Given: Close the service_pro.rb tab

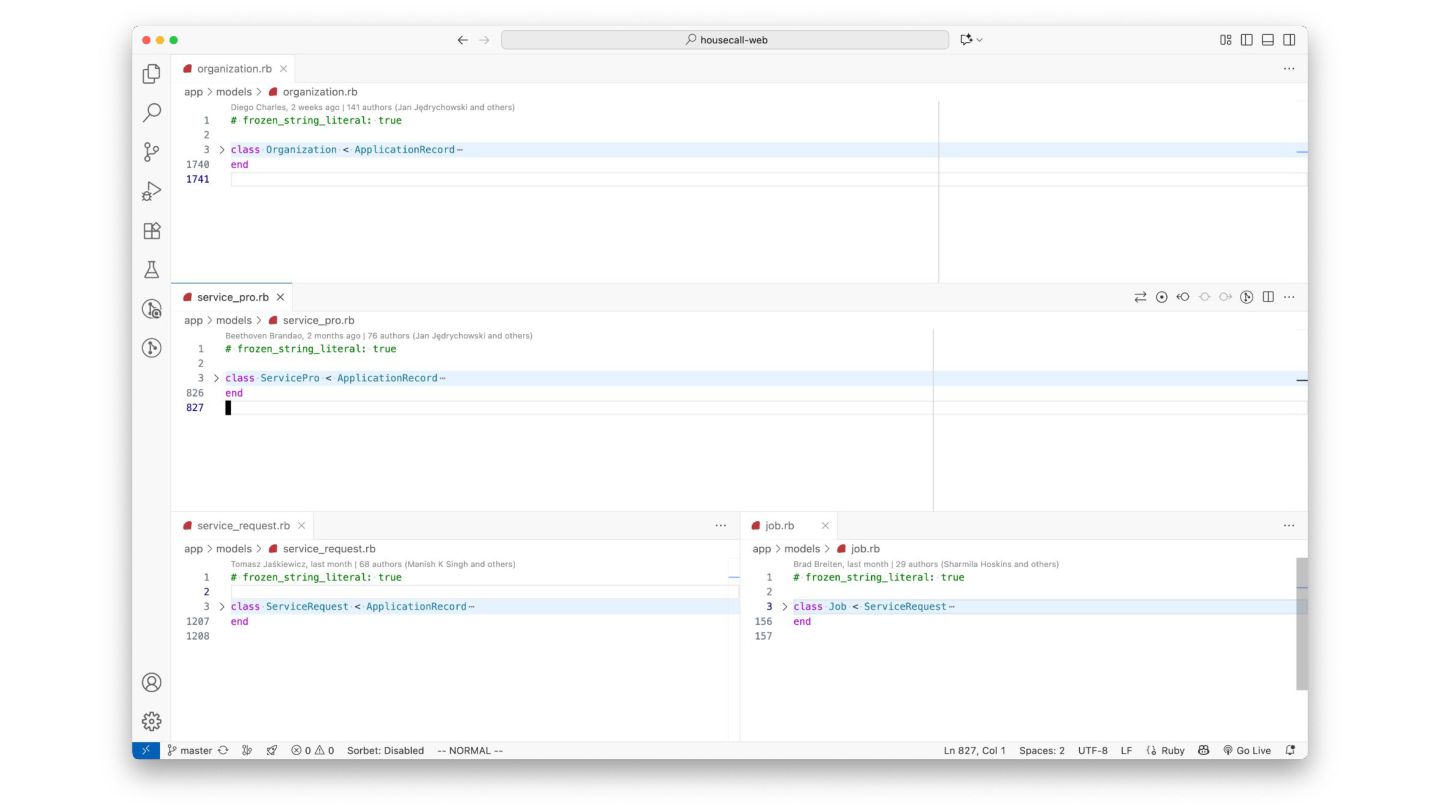Looking at the screenshot, I should [280, 297].
